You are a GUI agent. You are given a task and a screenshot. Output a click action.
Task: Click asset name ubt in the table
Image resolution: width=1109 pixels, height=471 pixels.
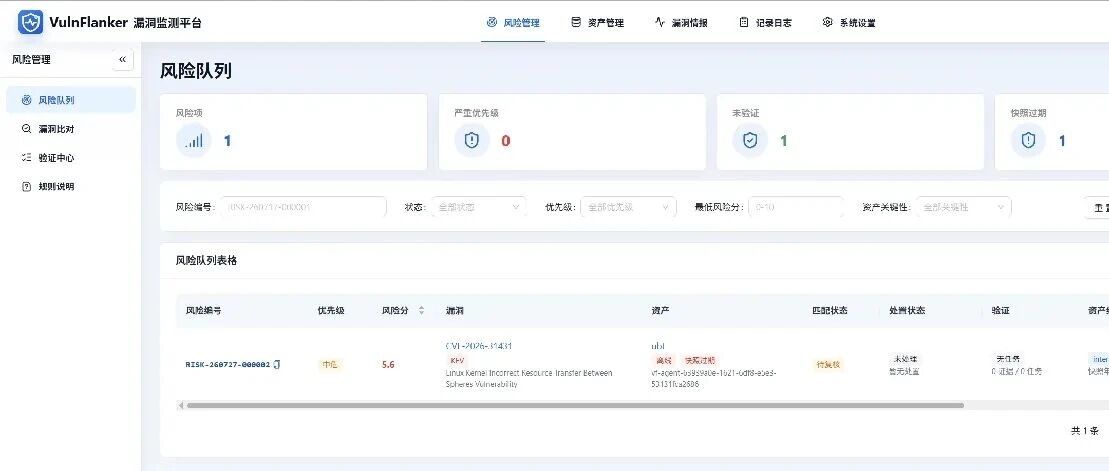658,347
